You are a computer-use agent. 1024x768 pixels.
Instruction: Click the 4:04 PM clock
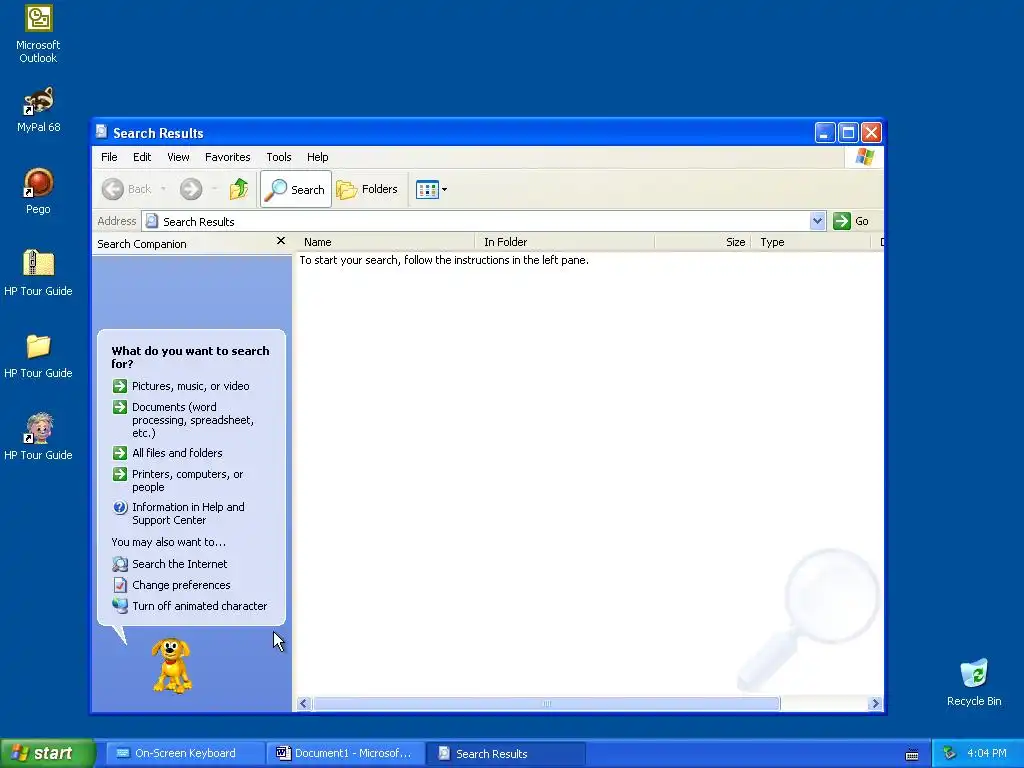987,753
